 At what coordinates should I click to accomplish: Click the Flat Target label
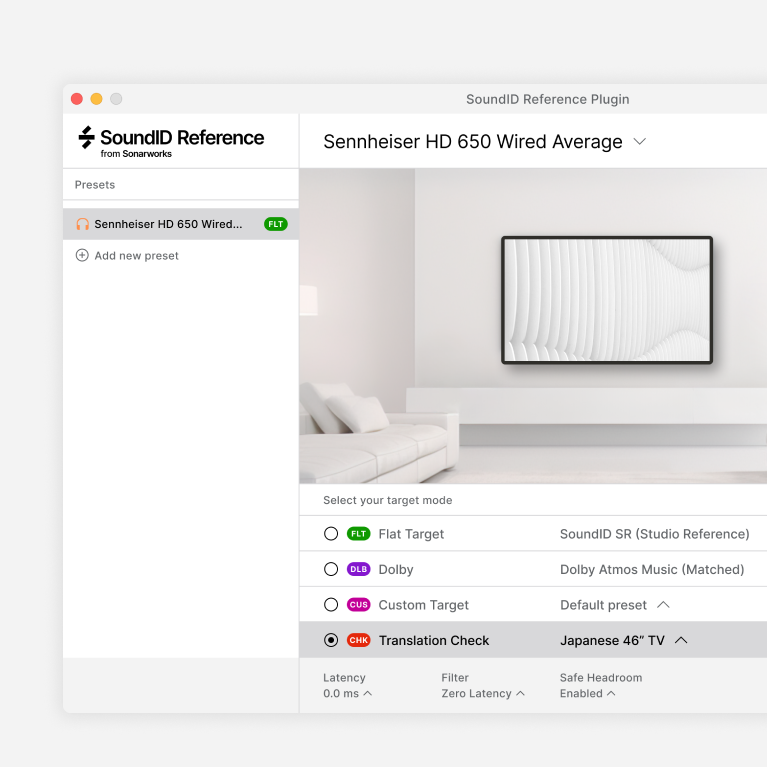(x=411, y=534)
